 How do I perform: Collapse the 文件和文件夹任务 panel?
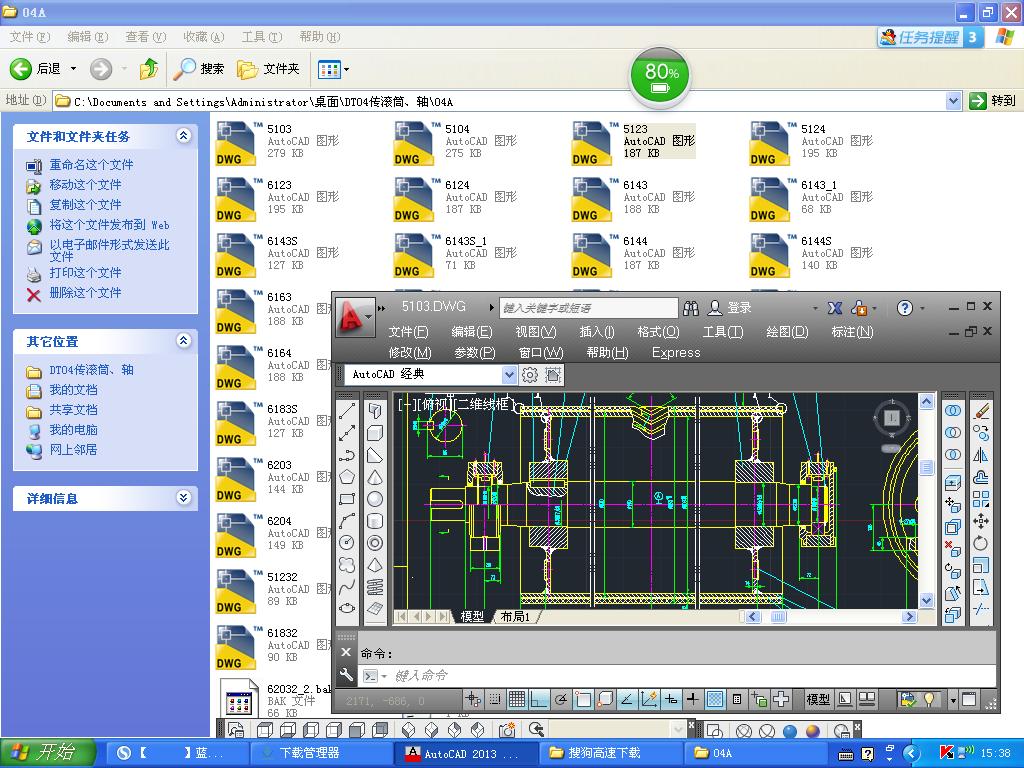[x=183, y=136]
